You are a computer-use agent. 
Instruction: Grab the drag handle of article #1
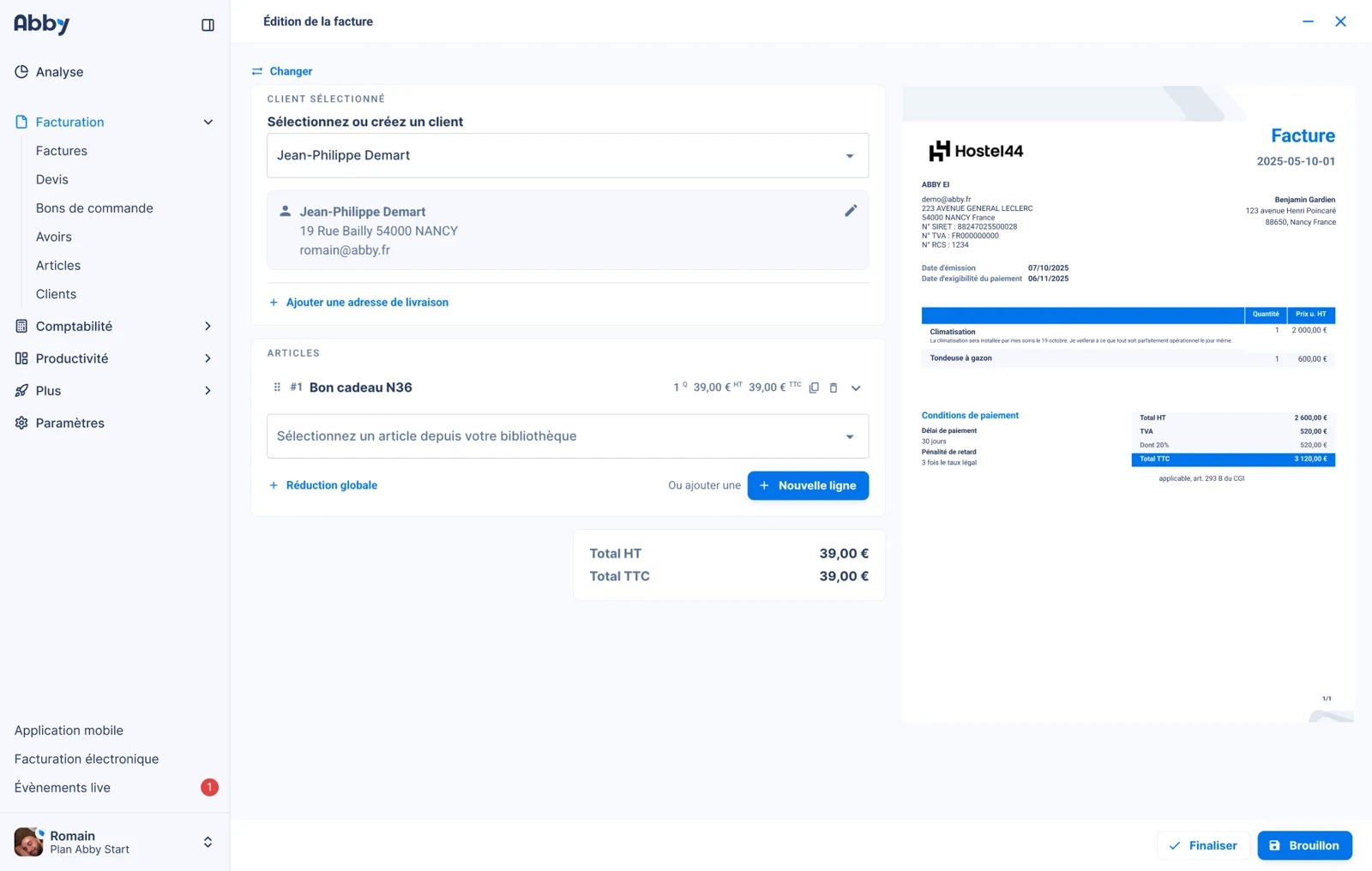tap(277, 387)
